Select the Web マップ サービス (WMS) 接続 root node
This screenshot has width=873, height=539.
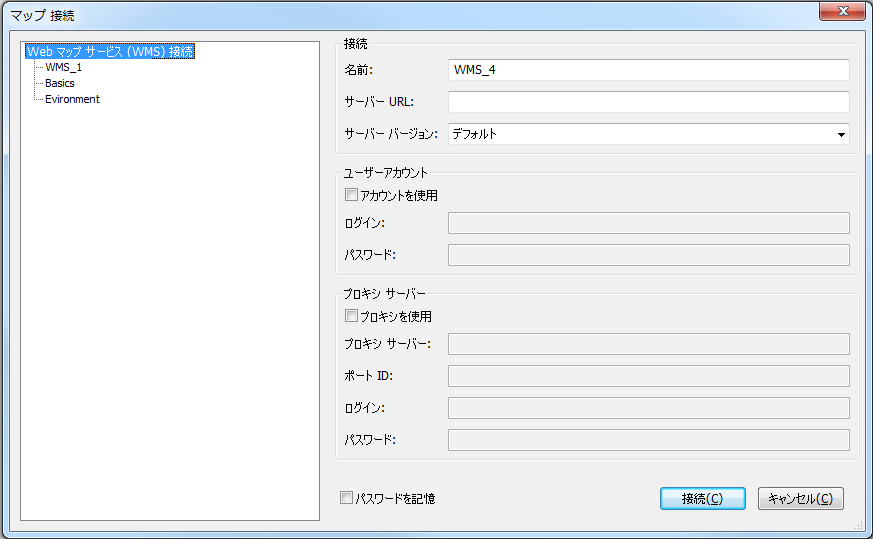coord(110,51)
